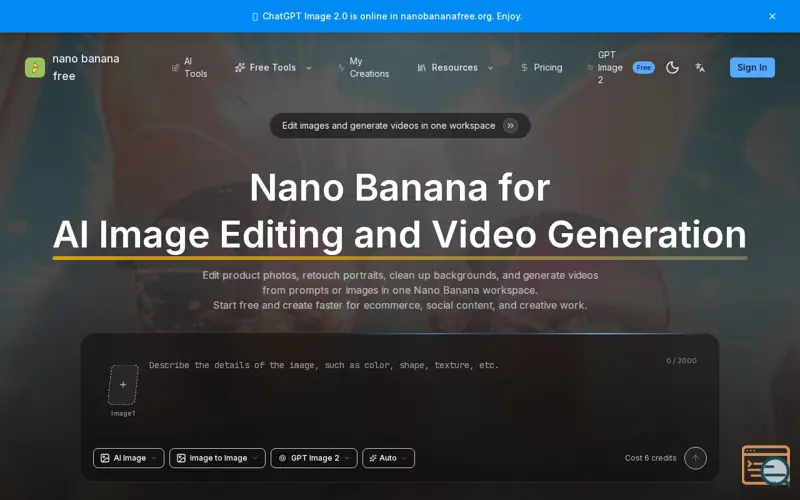800x500 pixels.
Task: Click the banner text about ChatGPT Image 2.0
Action: pos(392,16)
